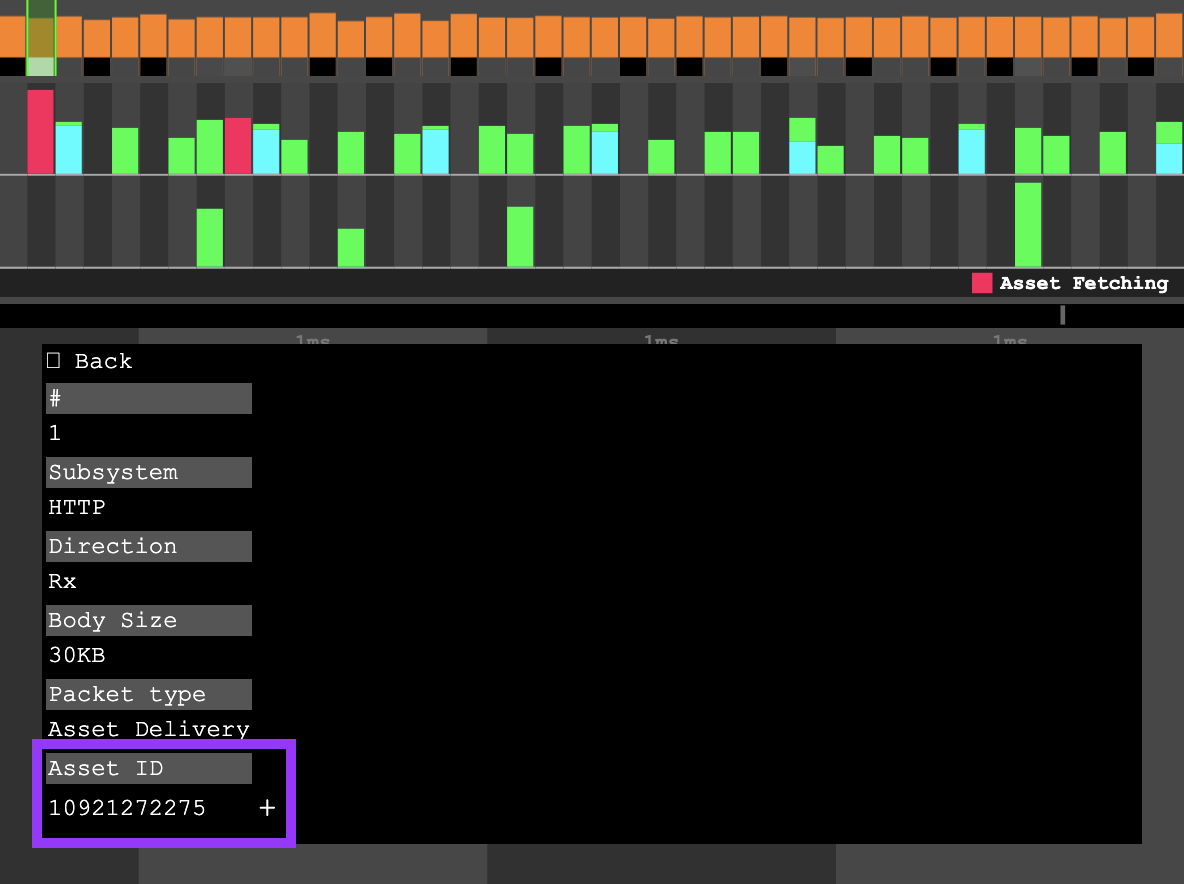
Task: Click the green-highlighted frame in the orange frame bar
Action: tap(41, 38)
